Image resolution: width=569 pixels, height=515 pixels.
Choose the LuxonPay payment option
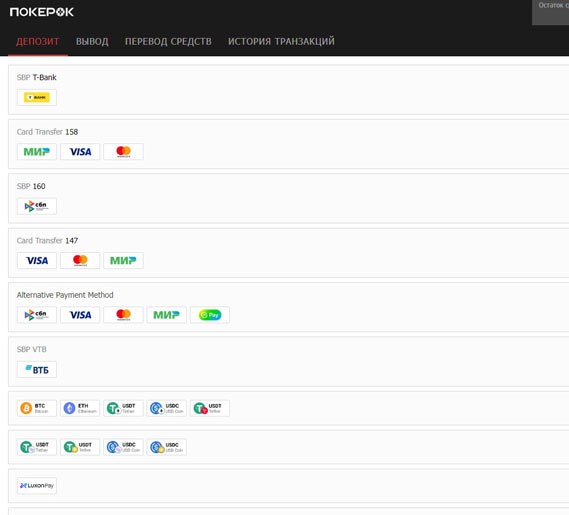click(x=37, y=486)
